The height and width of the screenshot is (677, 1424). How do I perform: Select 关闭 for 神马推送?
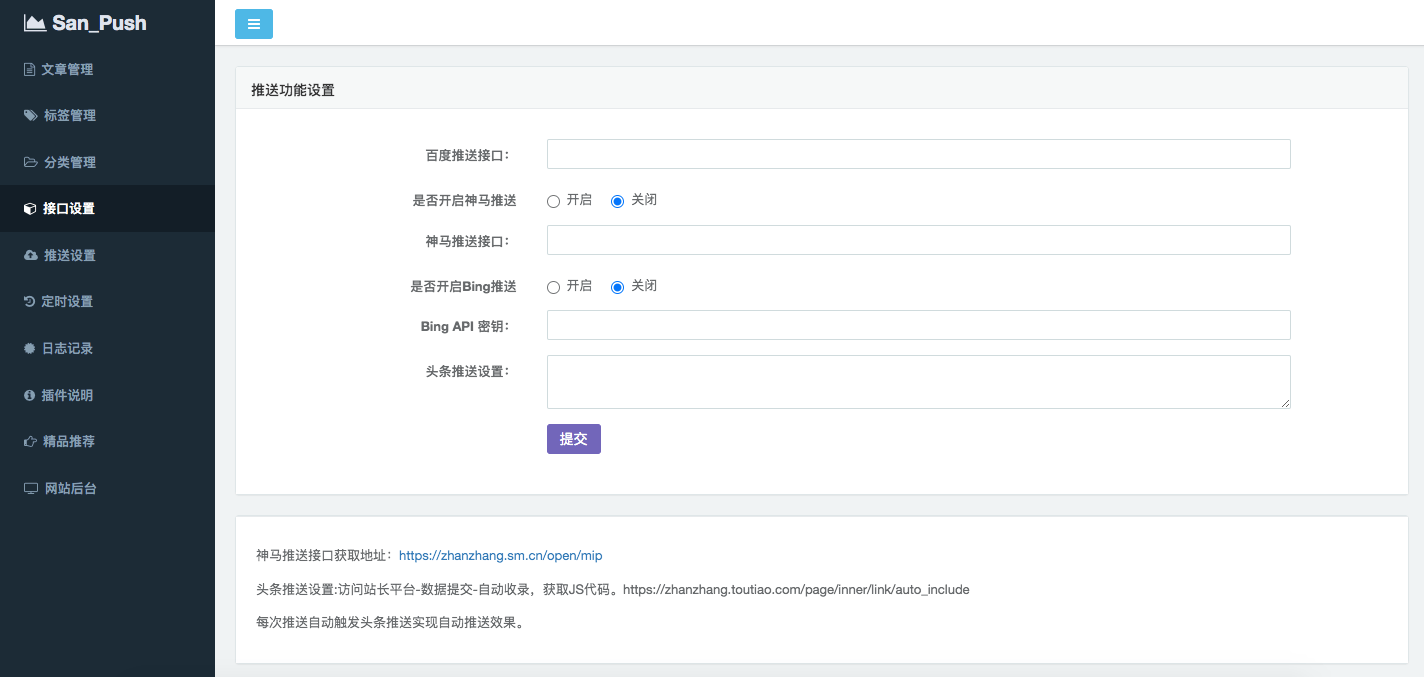pos(618,201)
